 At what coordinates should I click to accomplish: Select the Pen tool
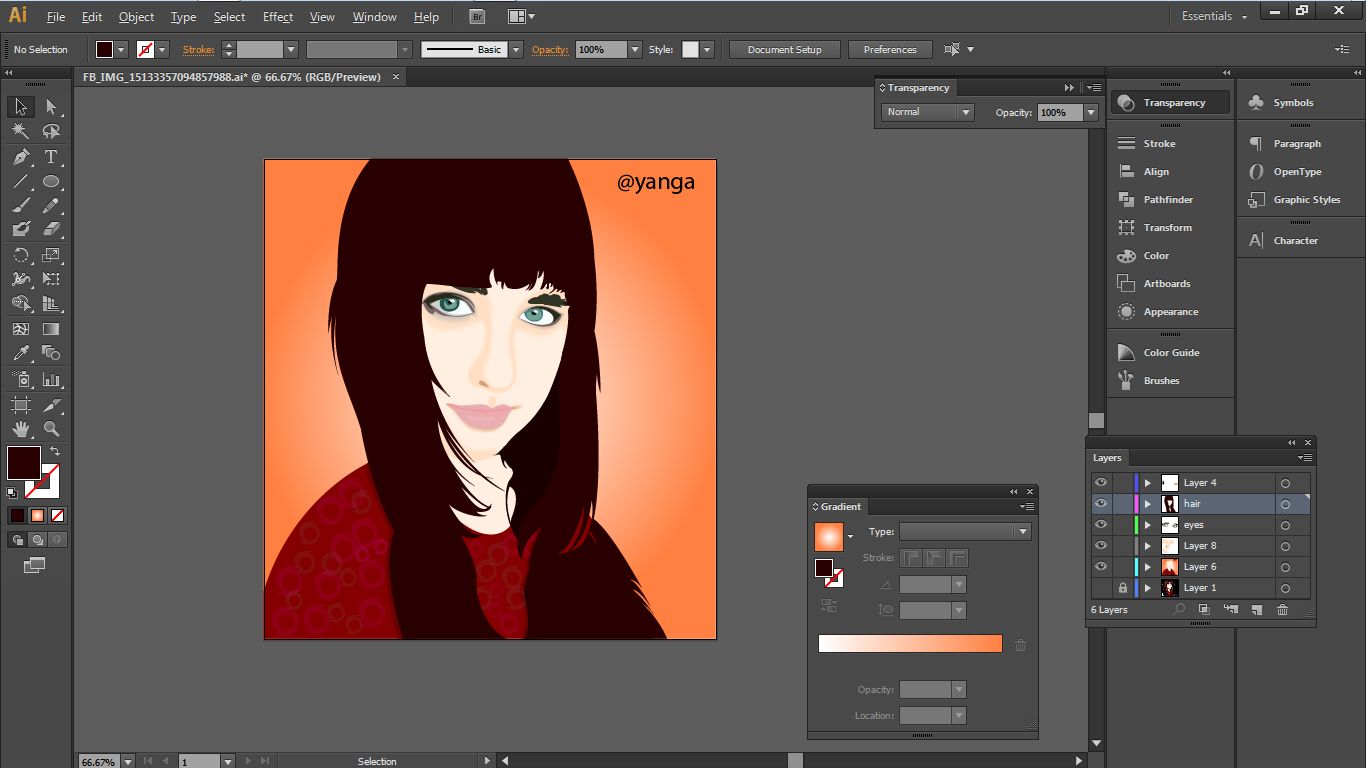click(x=21, y=157)
